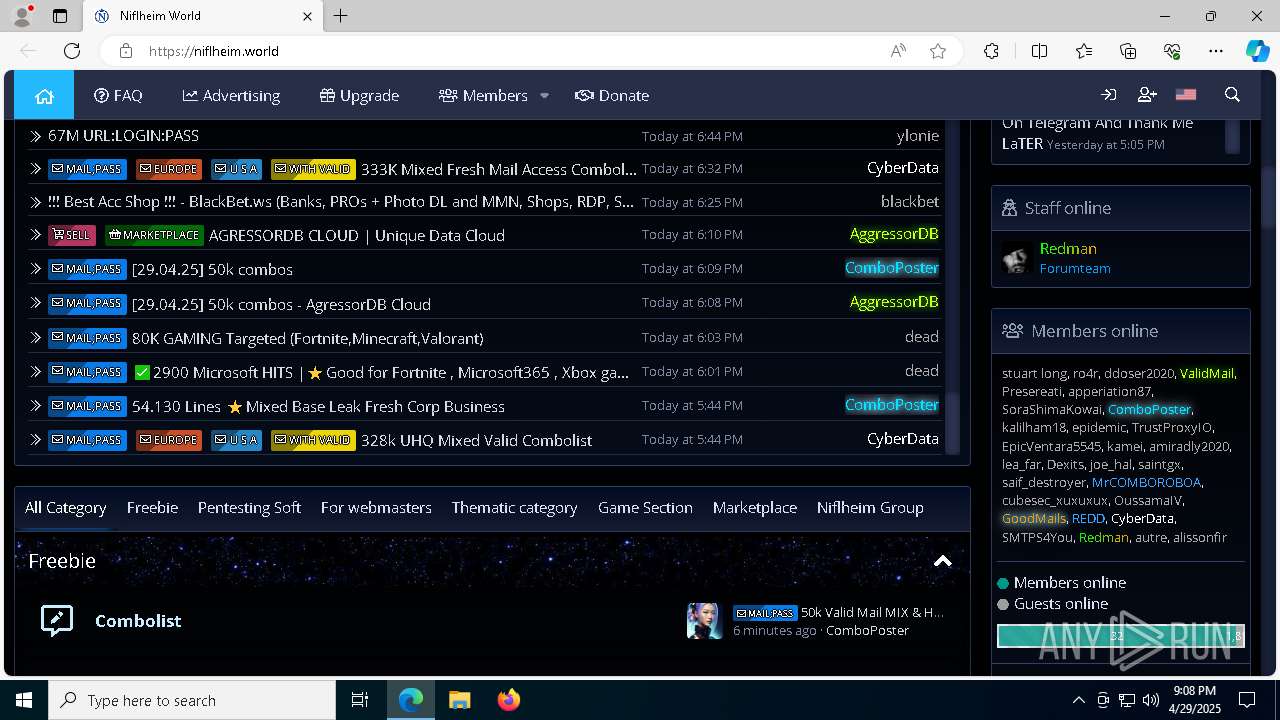Image resolution: width=1280 pixels, height=720 pixels.
Task: Click the taskbar search box
Action: coord(192,700)
